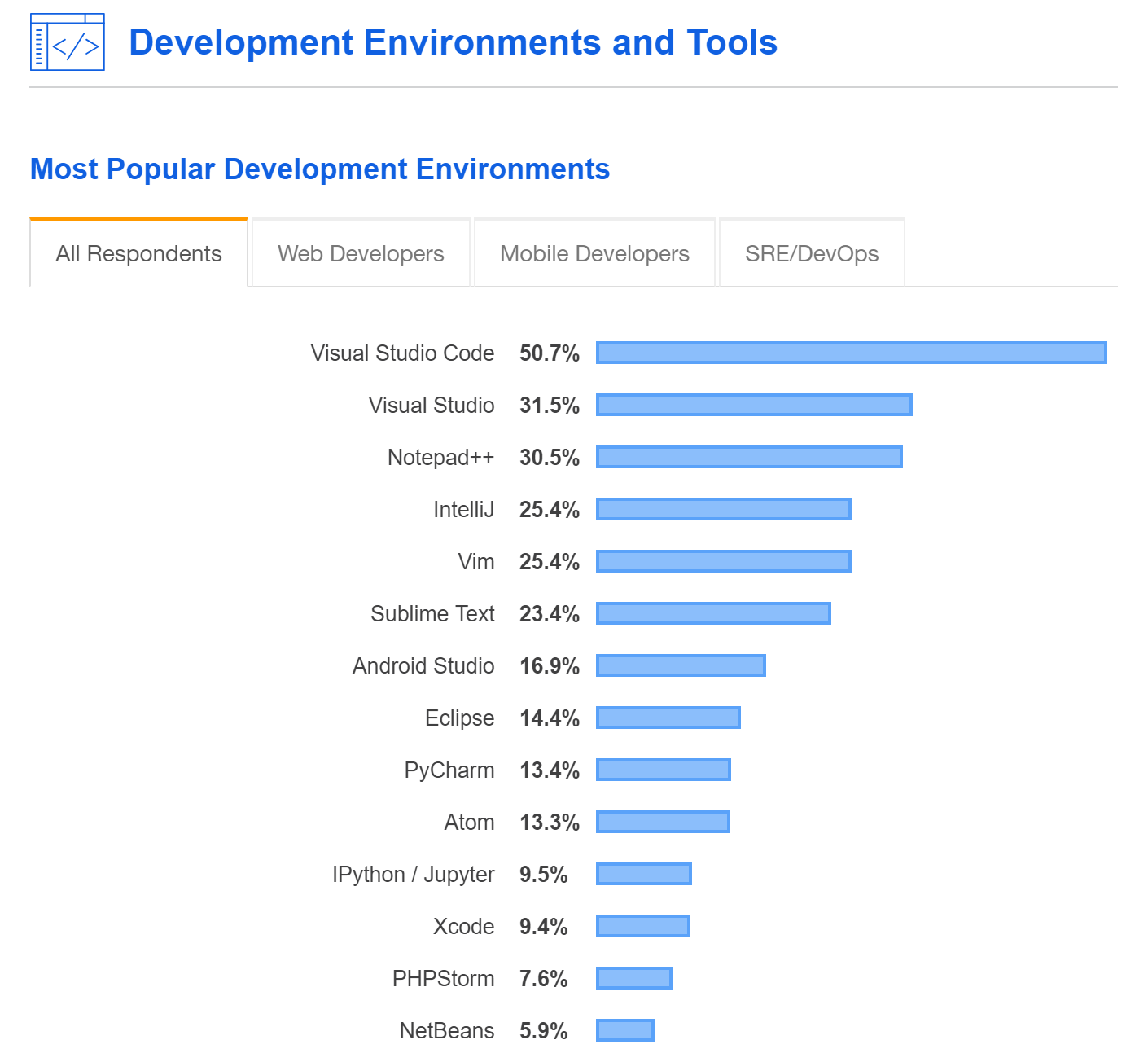
Task: Click the Visual Studio Code bar
Action: coord(852,353)
